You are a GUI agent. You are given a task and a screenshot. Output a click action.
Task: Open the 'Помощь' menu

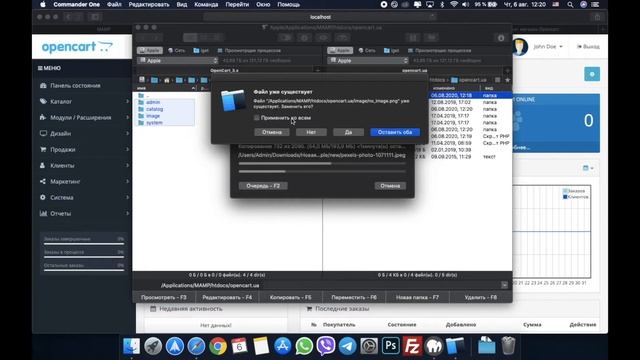tap(289, 4)
